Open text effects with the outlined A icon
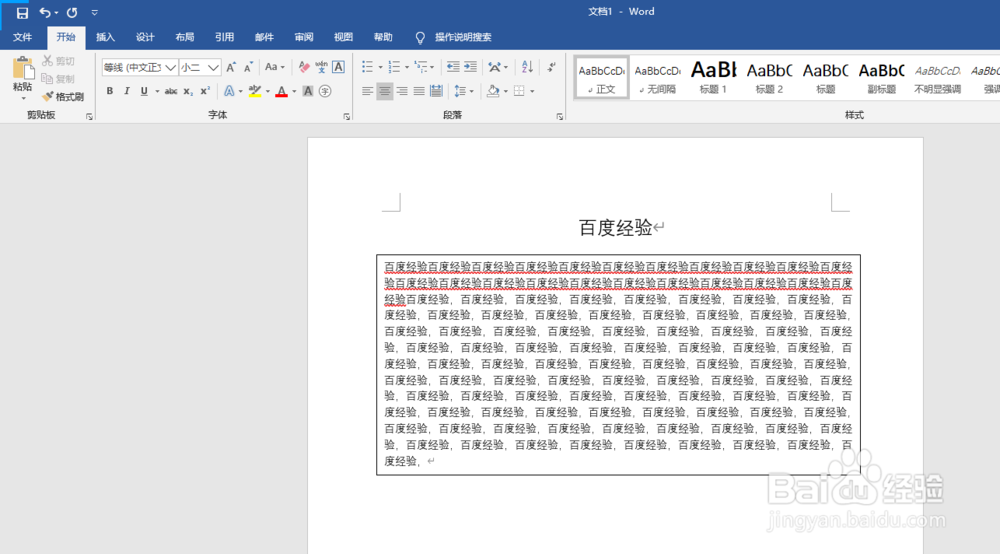The height and width of the screenshot is (554, 1000). (x=229, y=91)
